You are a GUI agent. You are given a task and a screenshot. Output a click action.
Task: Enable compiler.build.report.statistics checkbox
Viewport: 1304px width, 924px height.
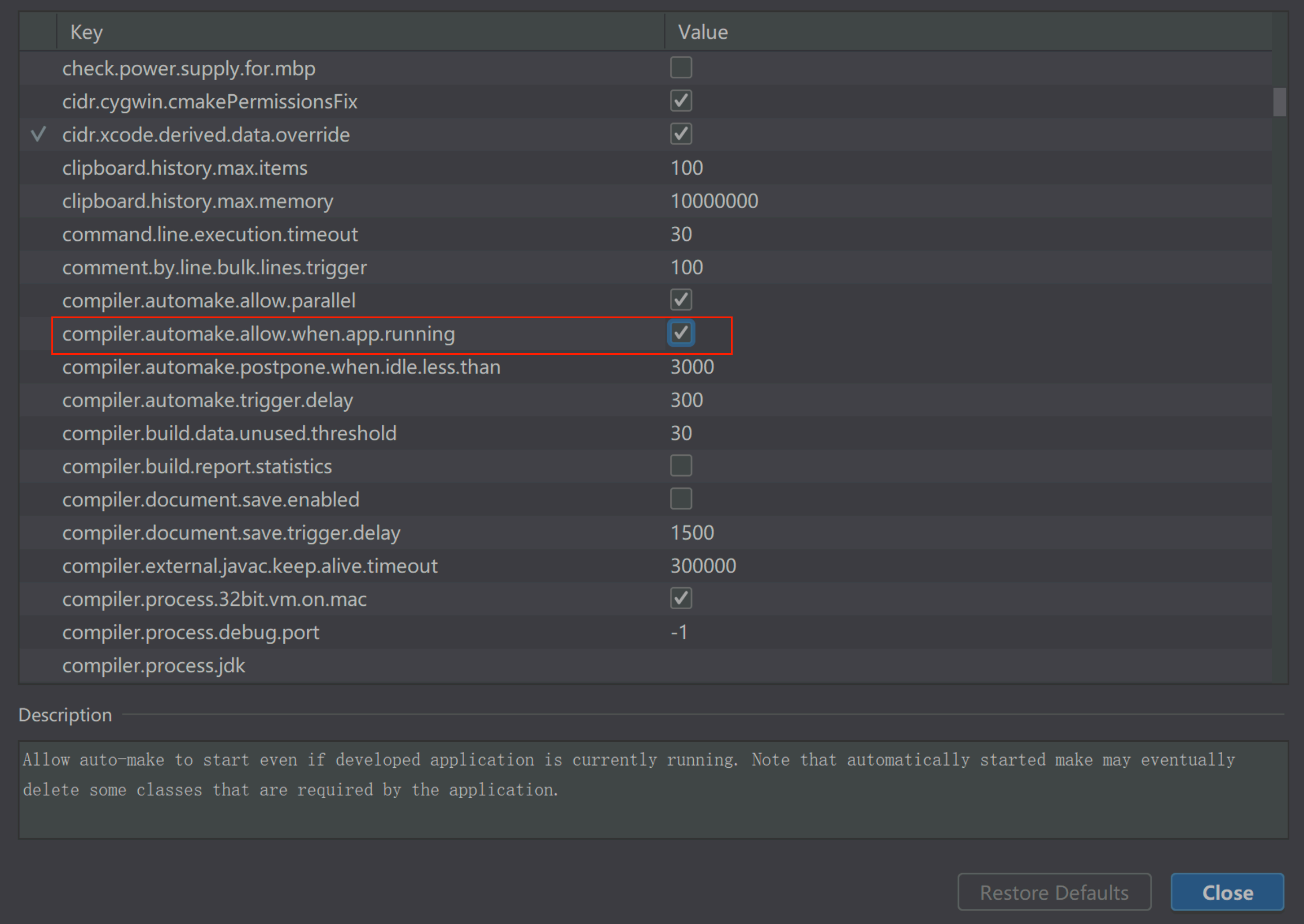680,466
